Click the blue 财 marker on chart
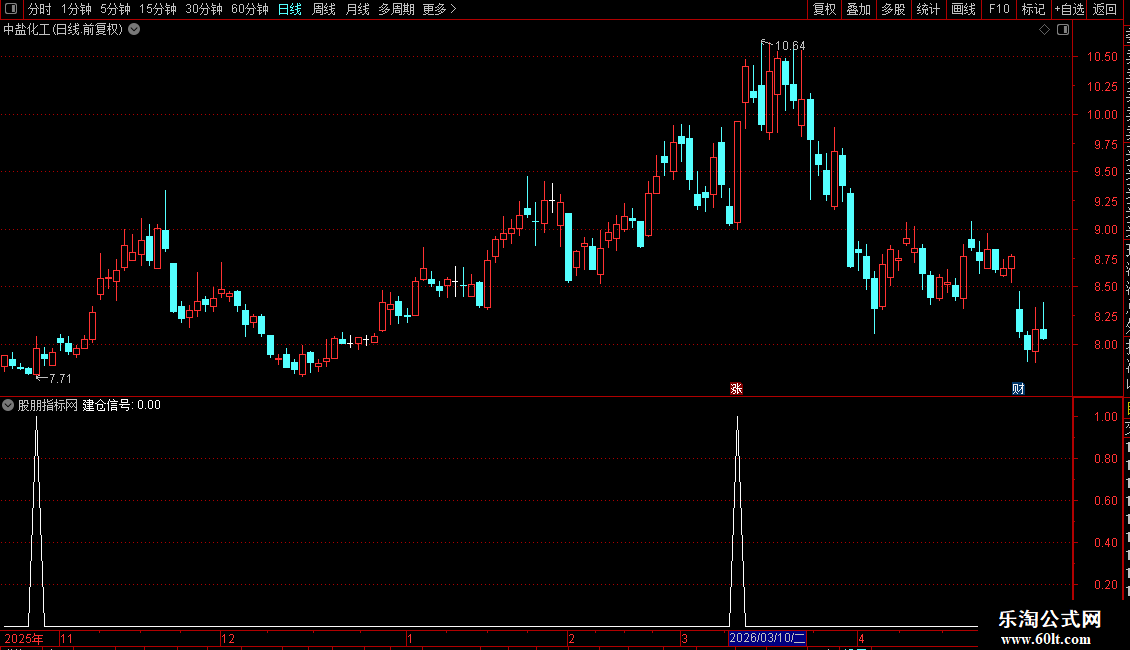This screenshot has height=650, width=1130. (1018, 388)
